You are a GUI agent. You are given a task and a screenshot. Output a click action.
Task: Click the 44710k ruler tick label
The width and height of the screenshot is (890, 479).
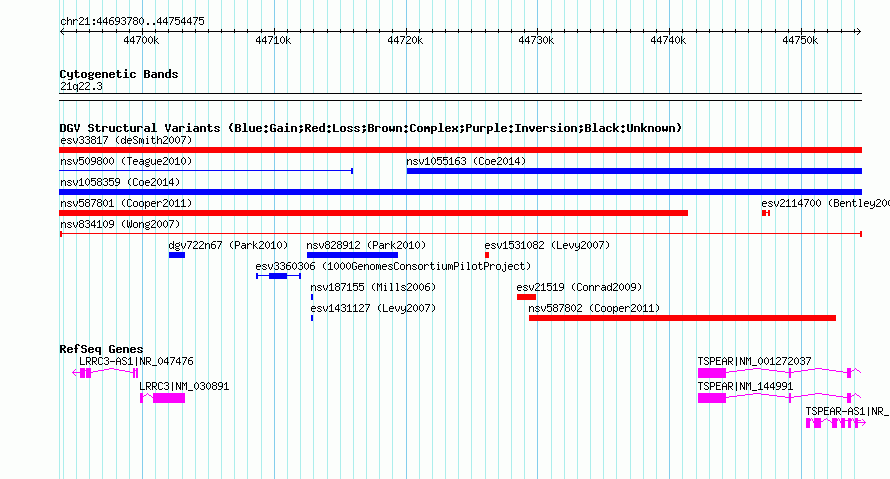tap(273, 40)
